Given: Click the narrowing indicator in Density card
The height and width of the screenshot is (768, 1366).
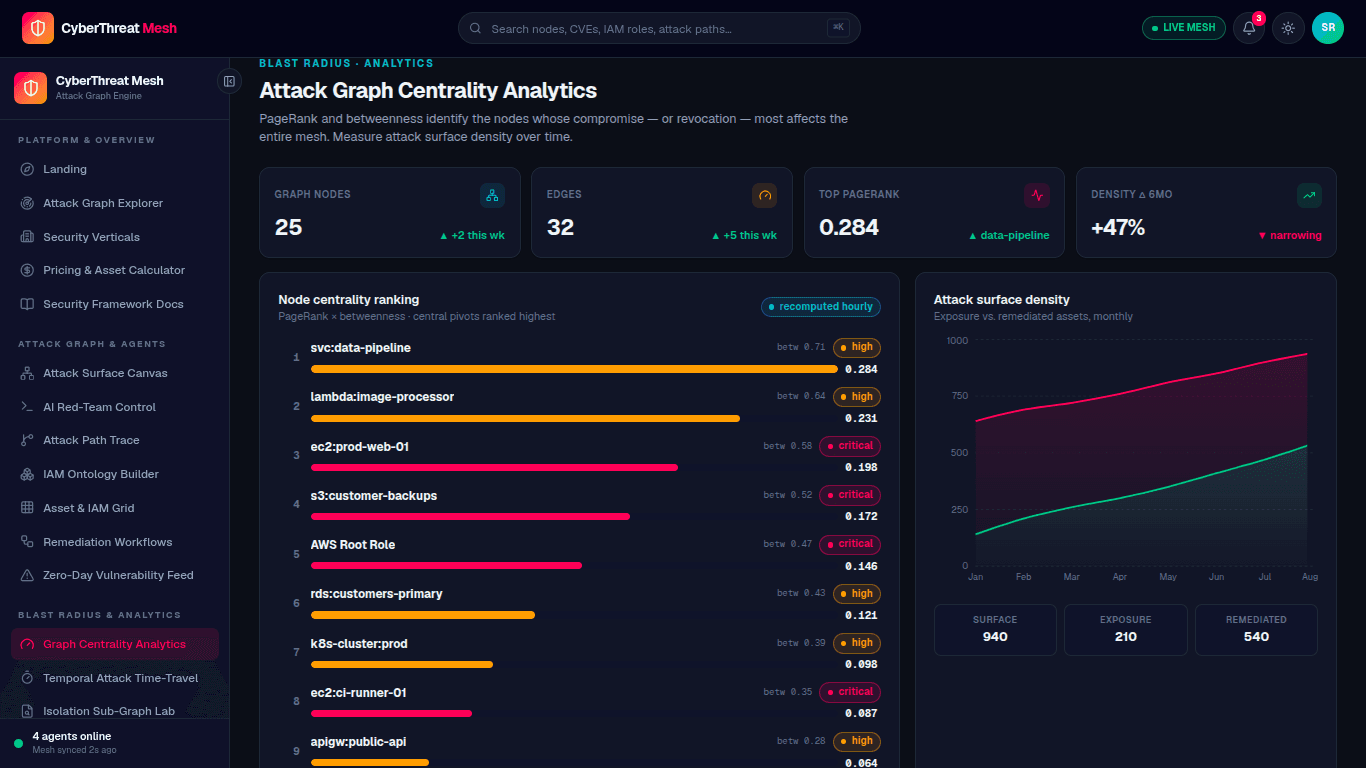Looking at the screenshot, I should click(1290, 236).
